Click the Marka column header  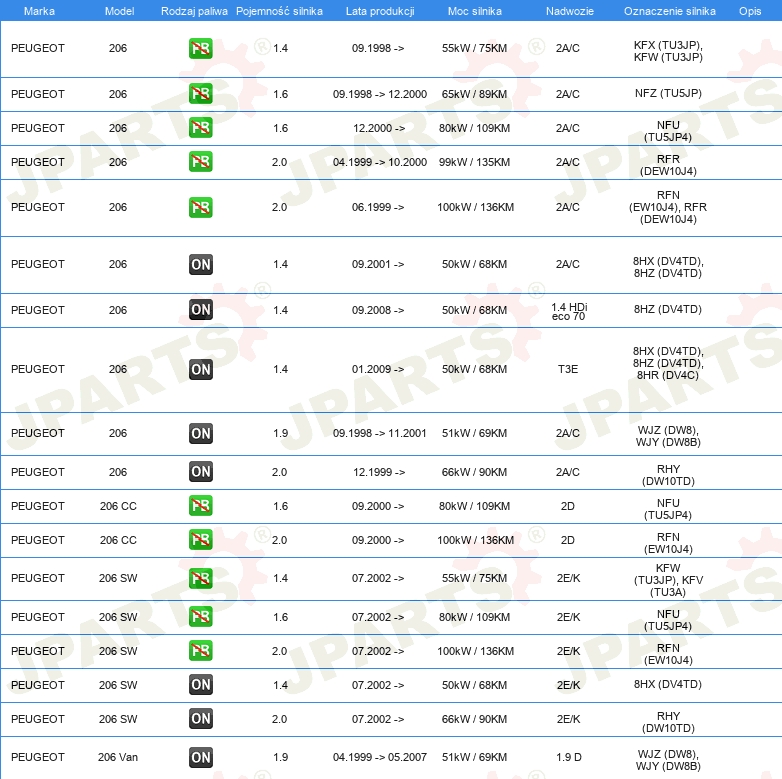pos(39,10)
